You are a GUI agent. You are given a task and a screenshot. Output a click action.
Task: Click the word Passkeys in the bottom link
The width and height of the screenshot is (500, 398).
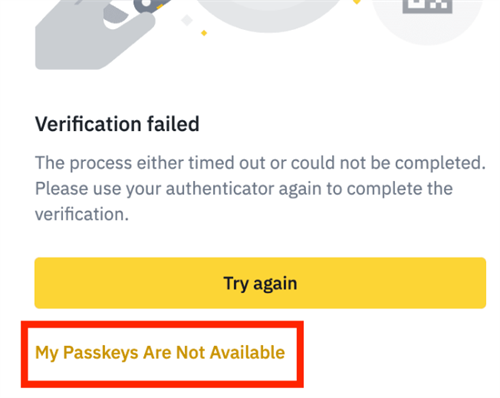pos(101,353)
